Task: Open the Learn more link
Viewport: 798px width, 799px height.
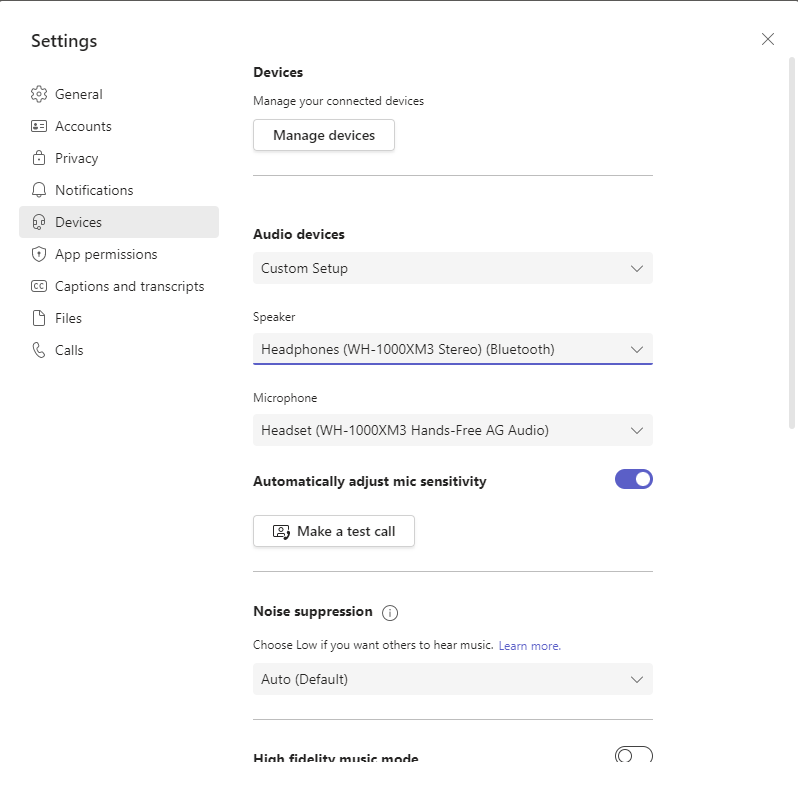Action: [529, 646]
